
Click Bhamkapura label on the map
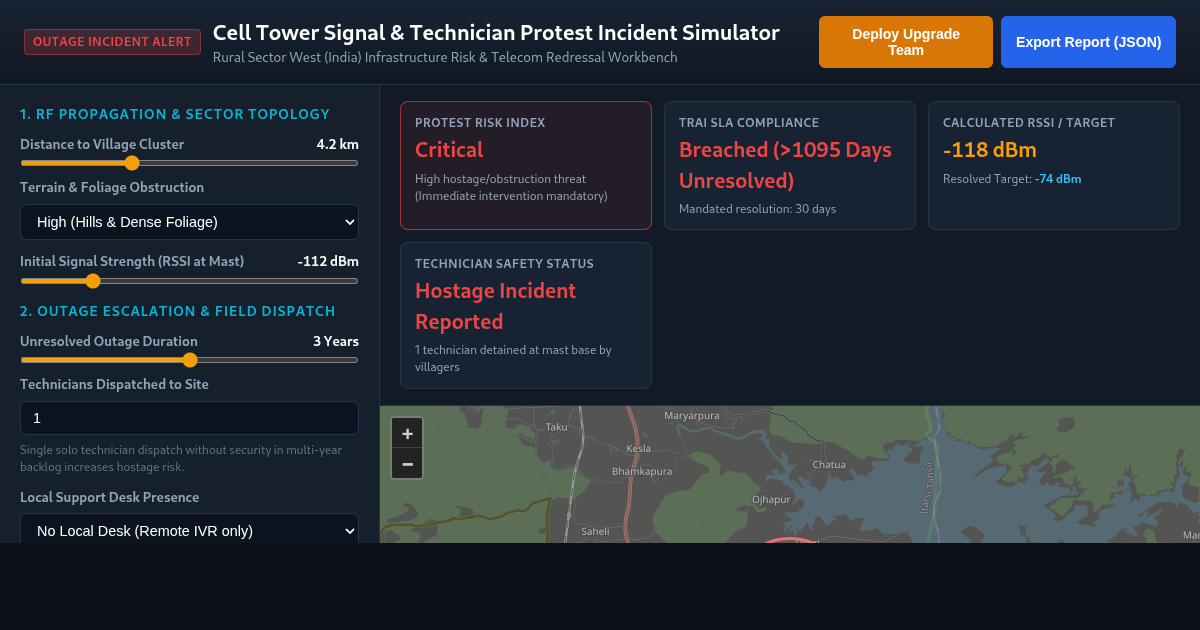tap(642, 470)
